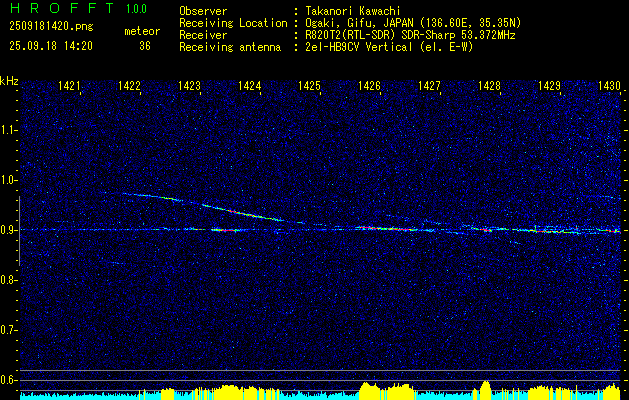629x400 pixels.
Task: Click the yellow signal level peak below 1428
Action: click(485, 388)
